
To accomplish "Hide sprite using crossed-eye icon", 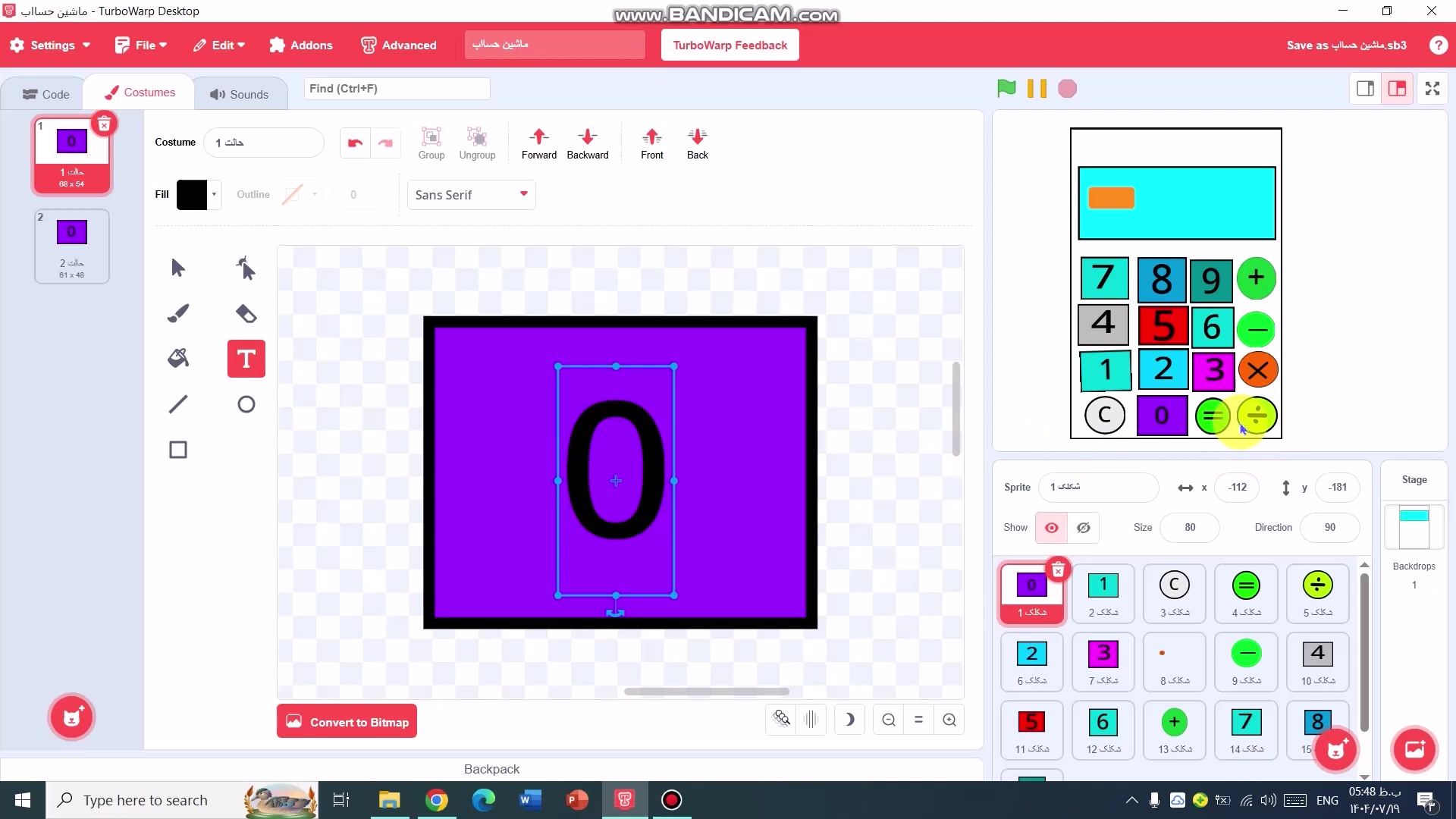I will [x=1084, y=528].
